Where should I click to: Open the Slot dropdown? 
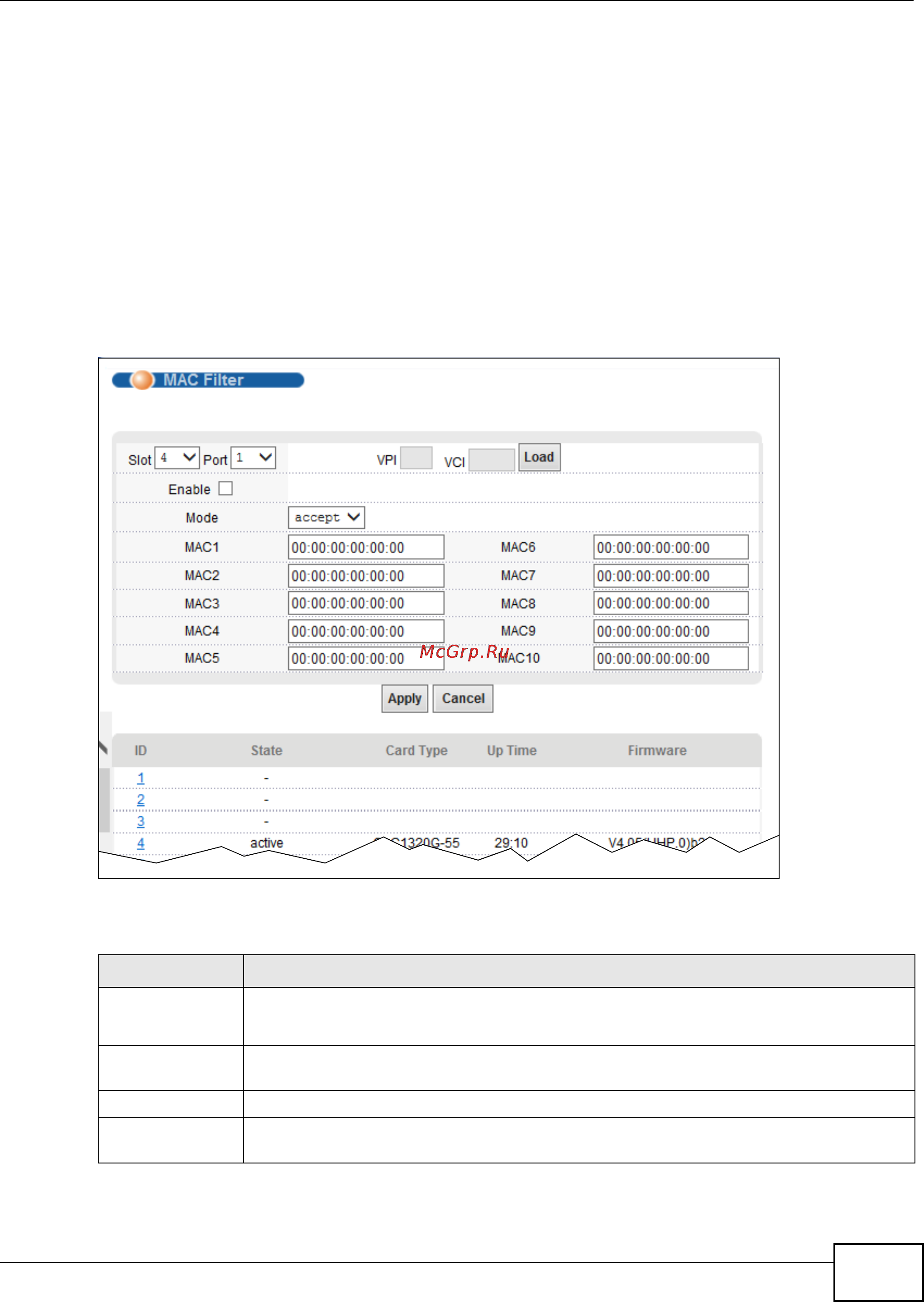[x=177, y=458]
